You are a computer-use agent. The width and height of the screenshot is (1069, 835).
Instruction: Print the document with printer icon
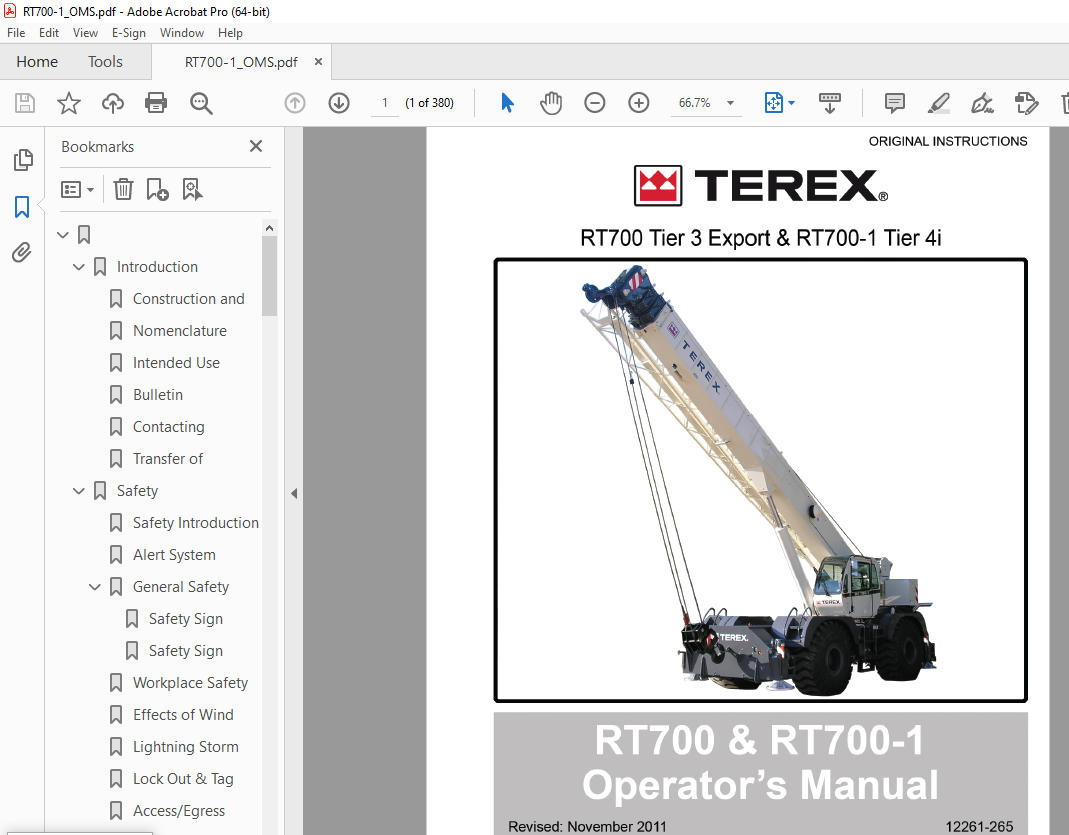click(156, 103)
